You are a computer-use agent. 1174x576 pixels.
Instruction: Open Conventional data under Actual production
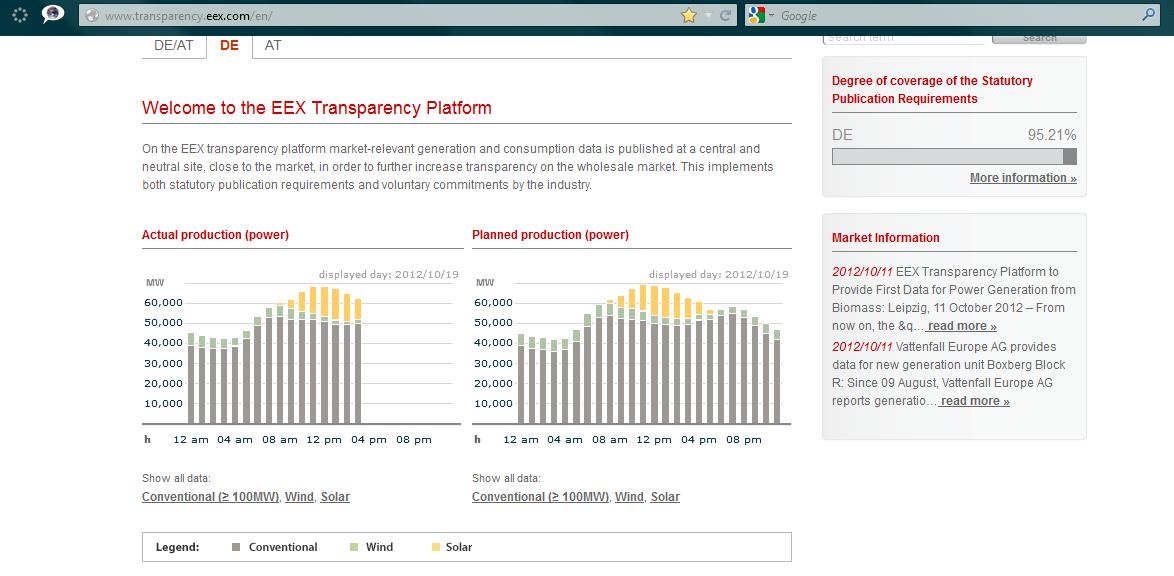coord(210,497)
